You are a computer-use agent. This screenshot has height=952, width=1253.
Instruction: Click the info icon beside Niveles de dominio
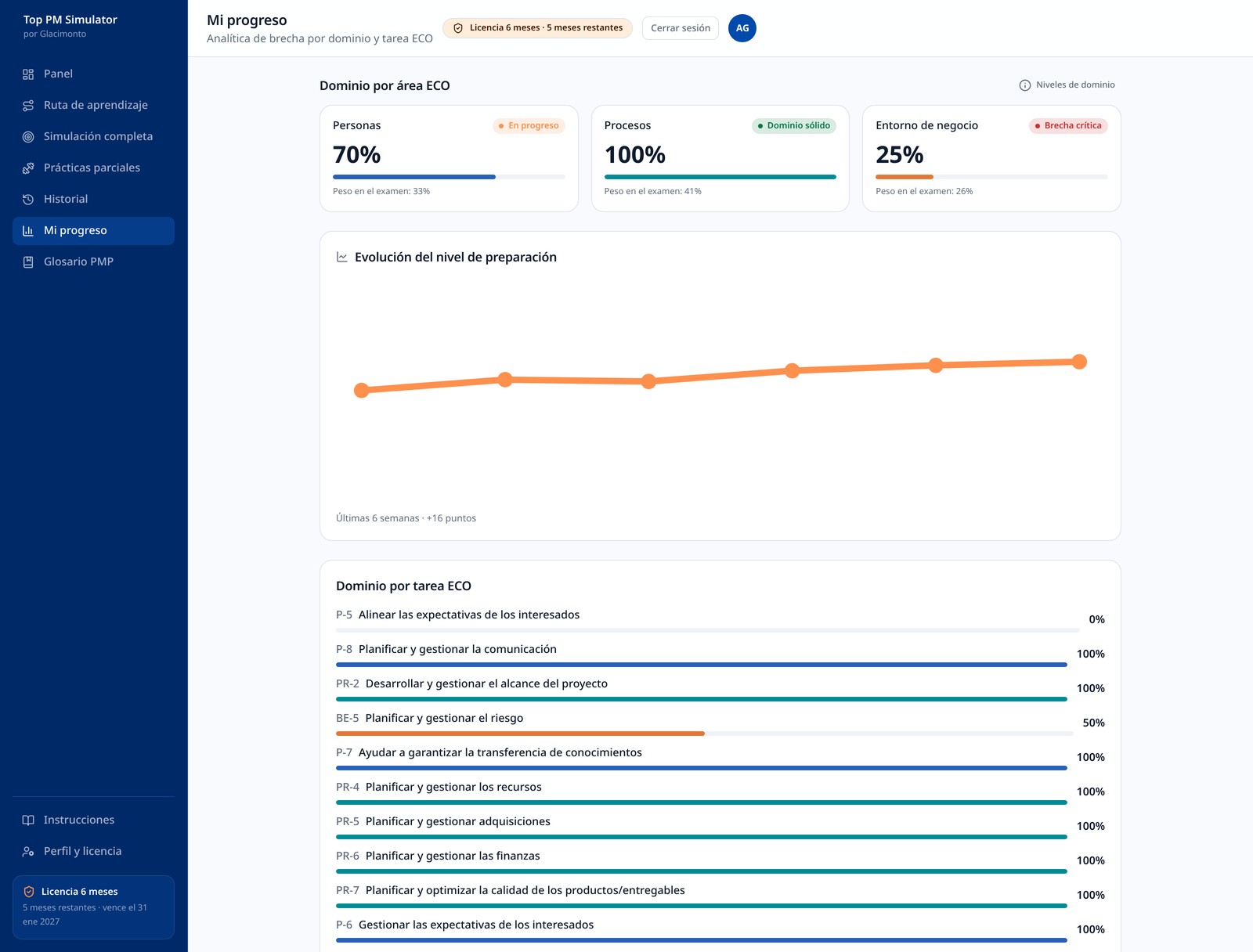tap(1025, 85)
